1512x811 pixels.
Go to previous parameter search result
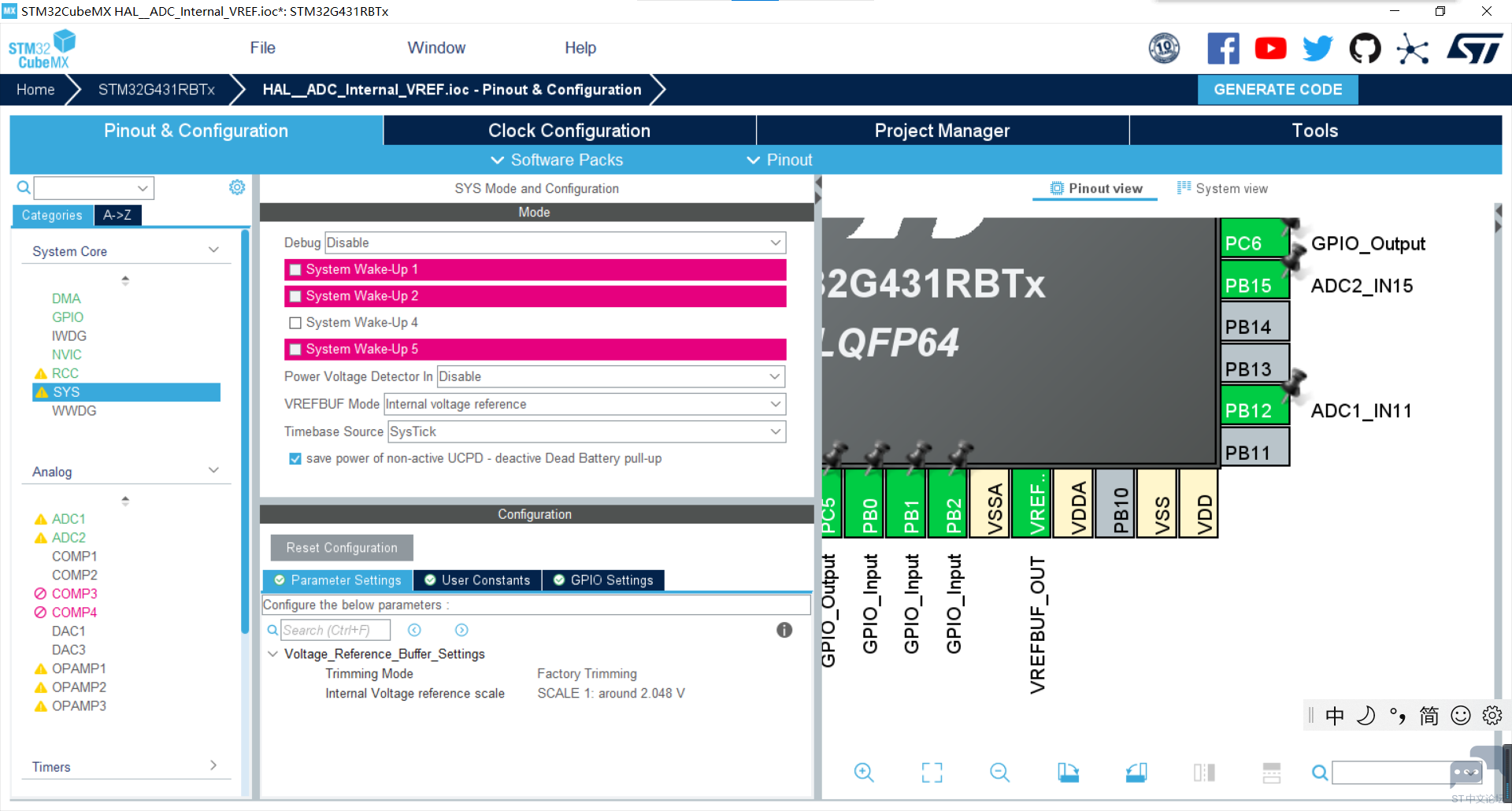point(414,630)
